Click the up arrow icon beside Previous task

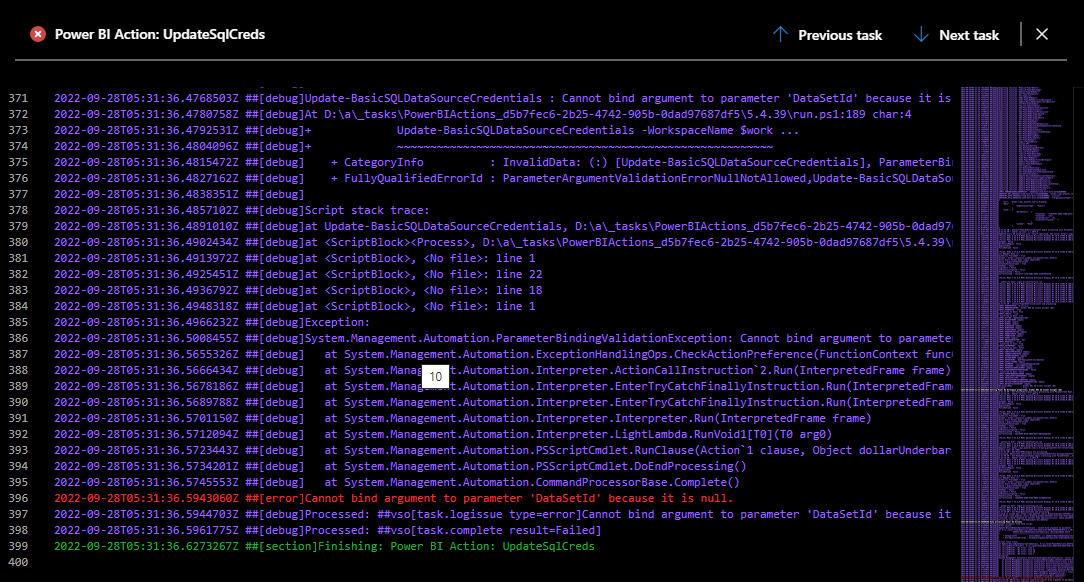coord(781,35)
